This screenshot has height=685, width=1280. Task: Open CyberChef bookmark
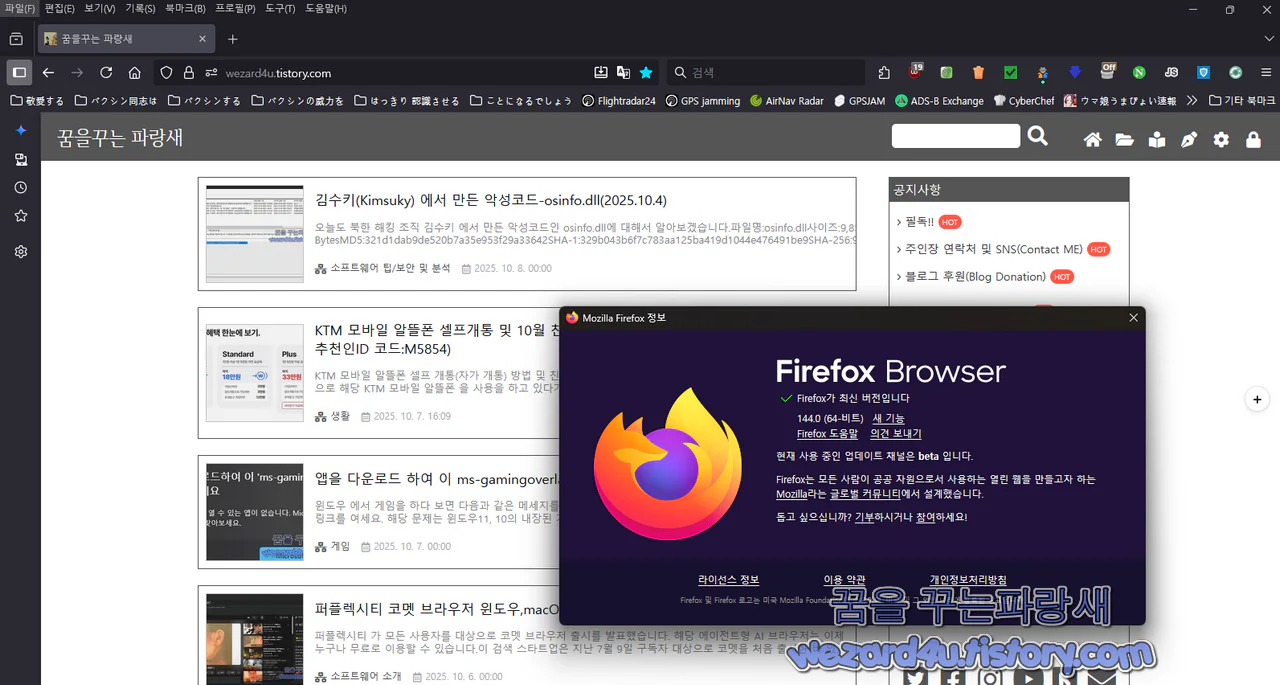1023,101
